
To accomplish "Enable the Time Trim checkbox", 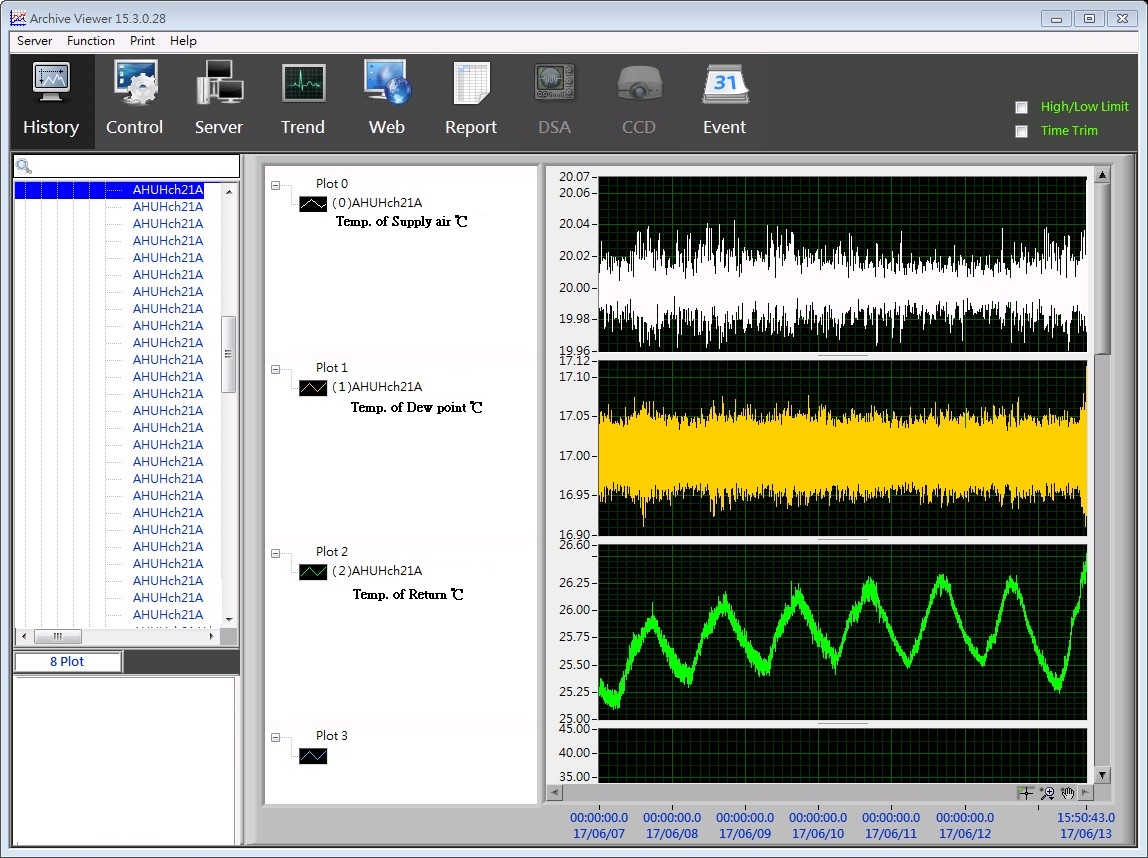I will pyautogui.click(x=1021, y=131).
